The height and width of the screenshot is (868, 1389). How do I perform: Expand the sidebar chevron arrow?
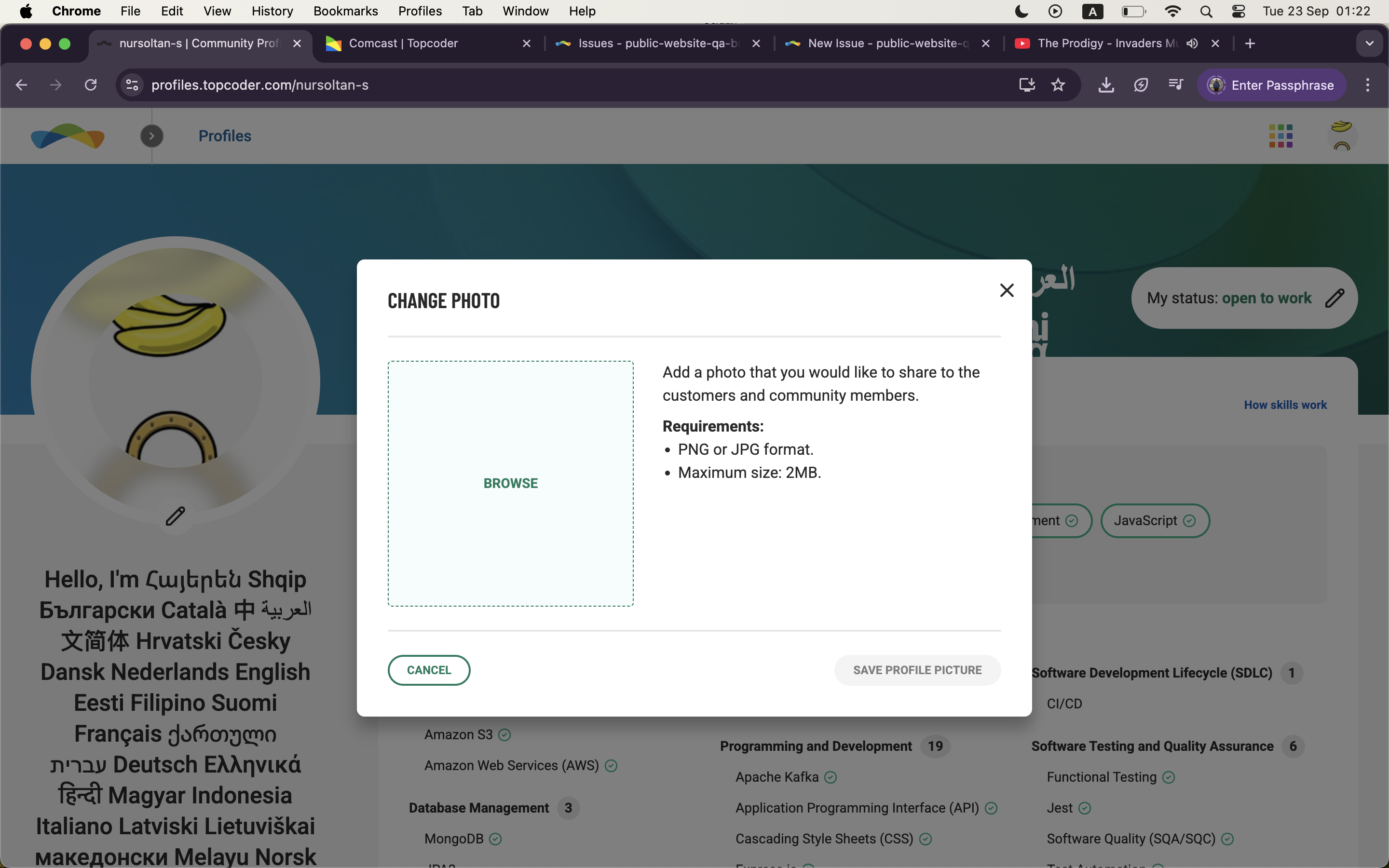click(151, 136)
